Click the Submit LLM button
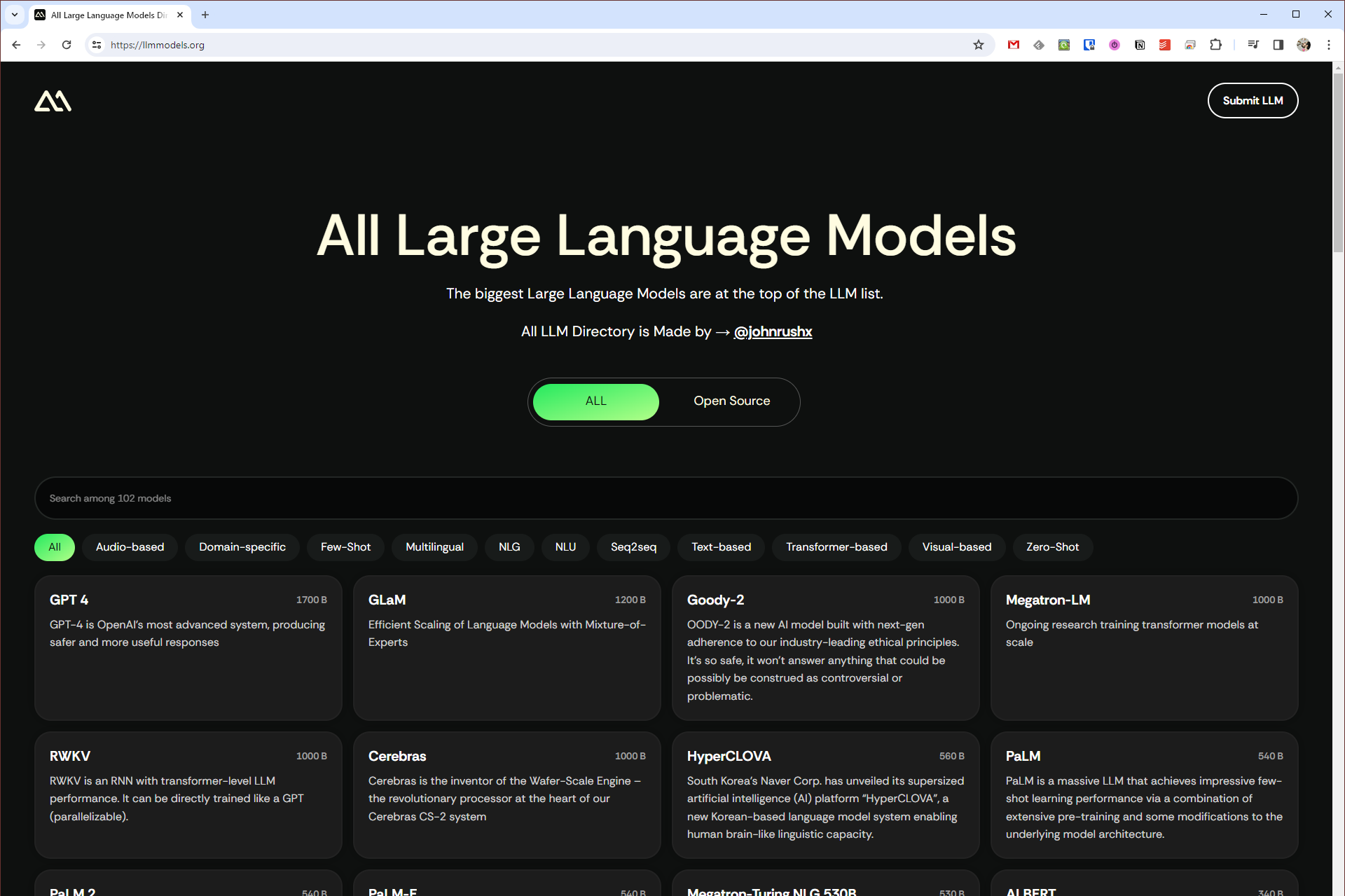Image resolution: width=1345 pixels, height=896 pixels. (x=1252, y=101)
